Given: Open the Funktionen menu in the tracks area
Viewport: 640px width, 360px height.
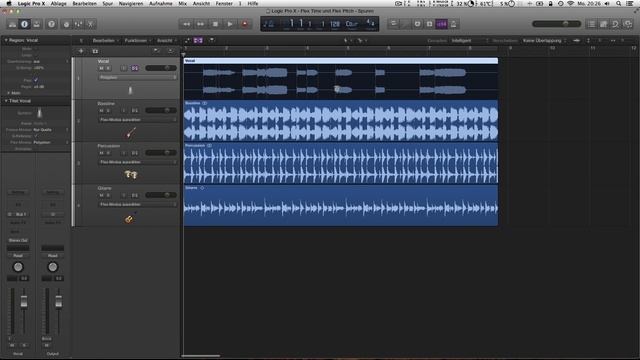Looking at the screenshot, I should click(137, 40).
